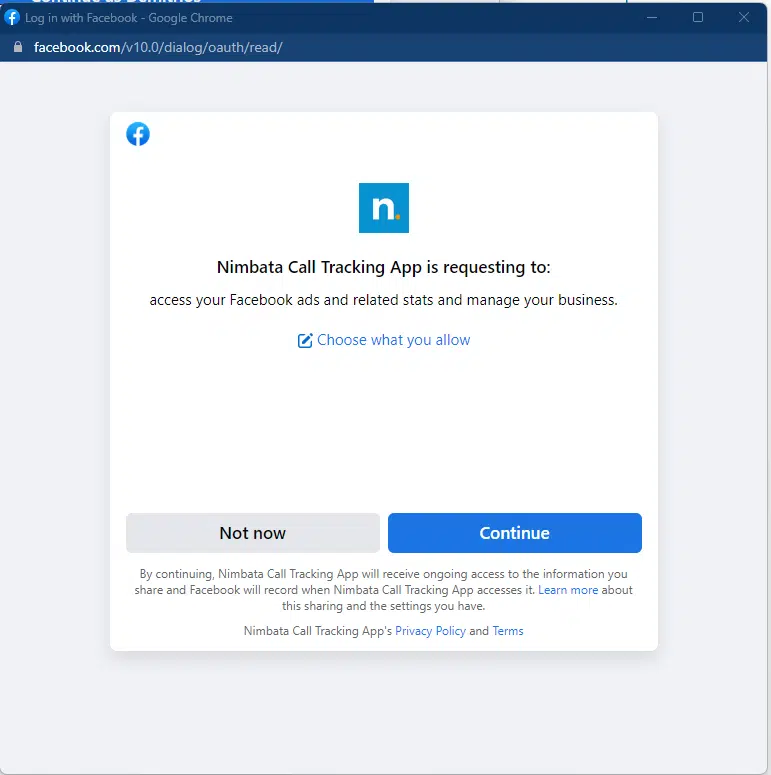View Nimbata's Privacy Policy
Viewport: 771px width, 775px height.
pos(430,631)
